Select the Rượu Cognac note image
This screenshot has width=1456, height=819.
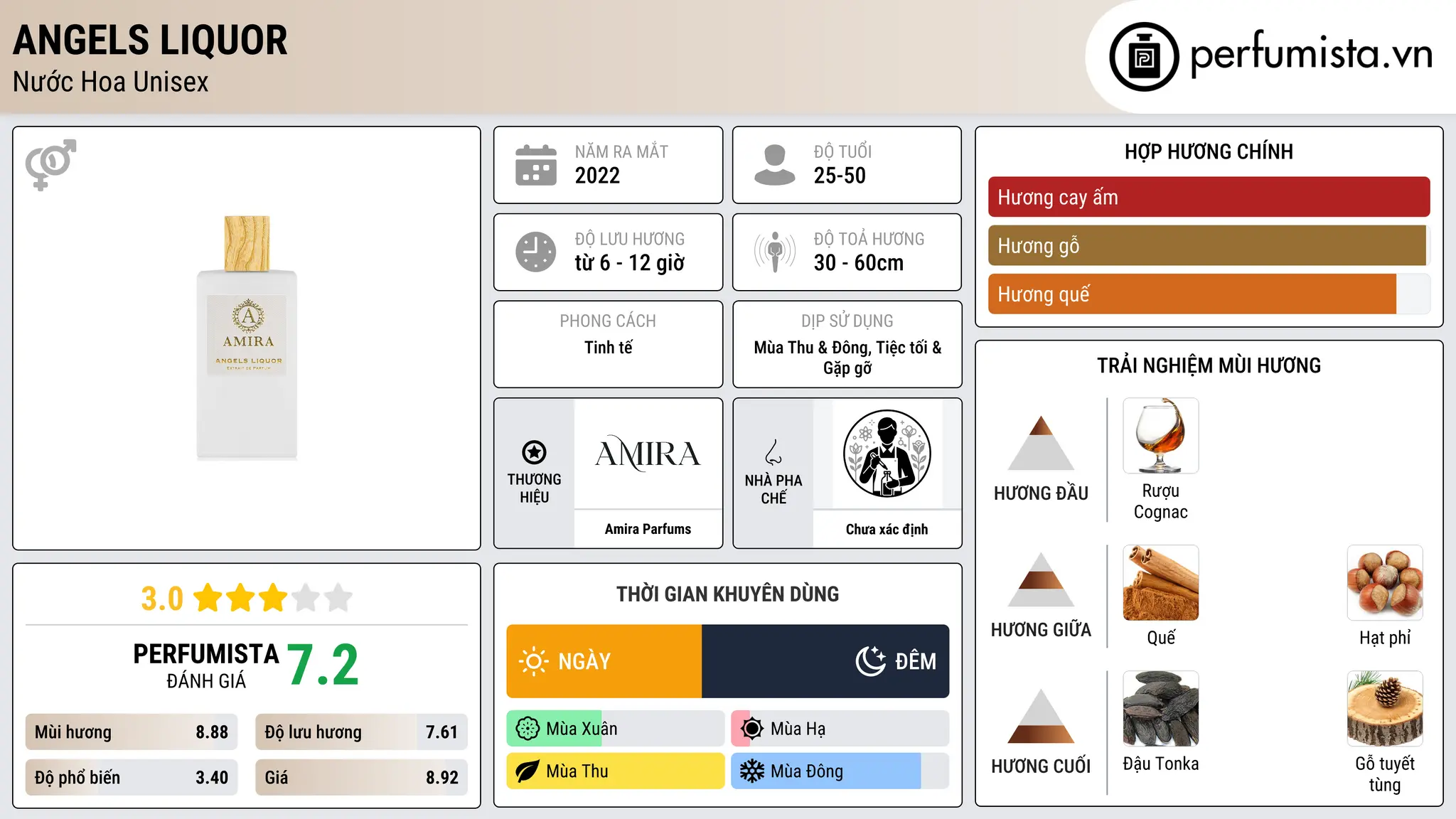(1160, 436)
